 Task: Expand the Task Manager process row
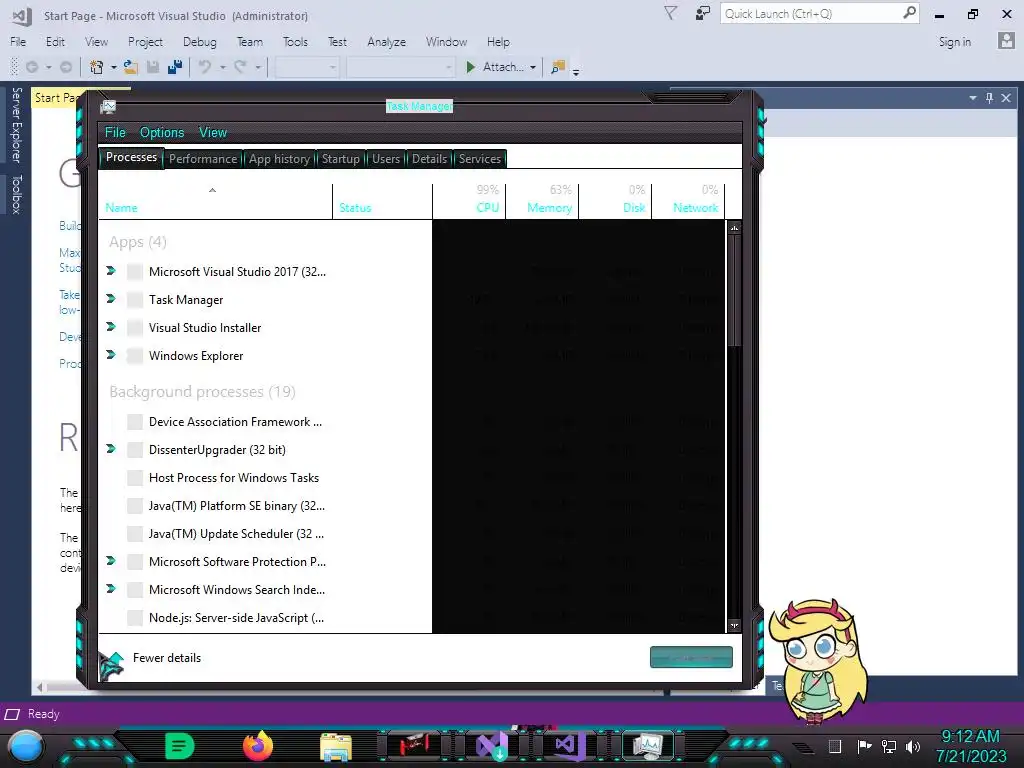[111, 298]
